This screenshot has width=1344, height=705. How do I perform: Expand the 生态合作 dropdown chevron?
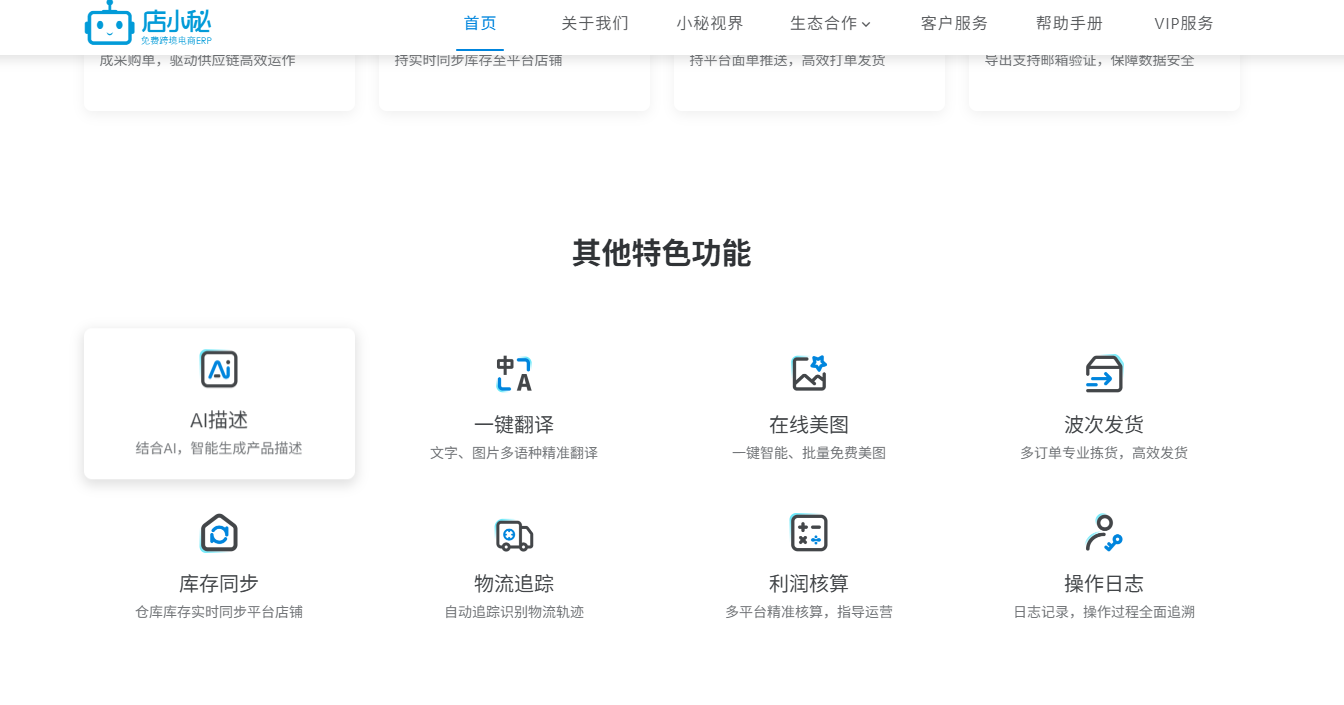[866, 24]
